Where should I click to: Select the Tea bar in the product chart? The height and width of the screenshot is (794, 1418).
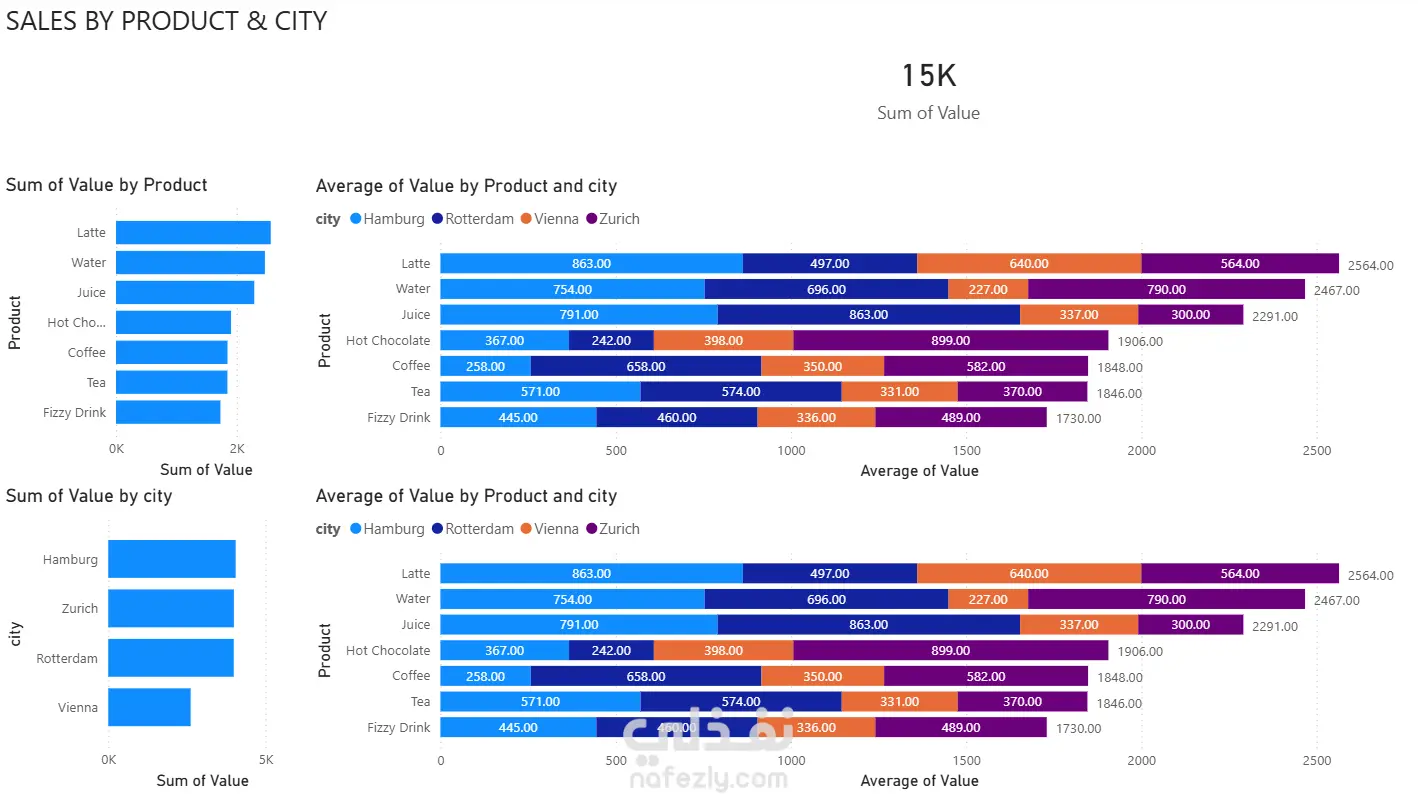171,382
